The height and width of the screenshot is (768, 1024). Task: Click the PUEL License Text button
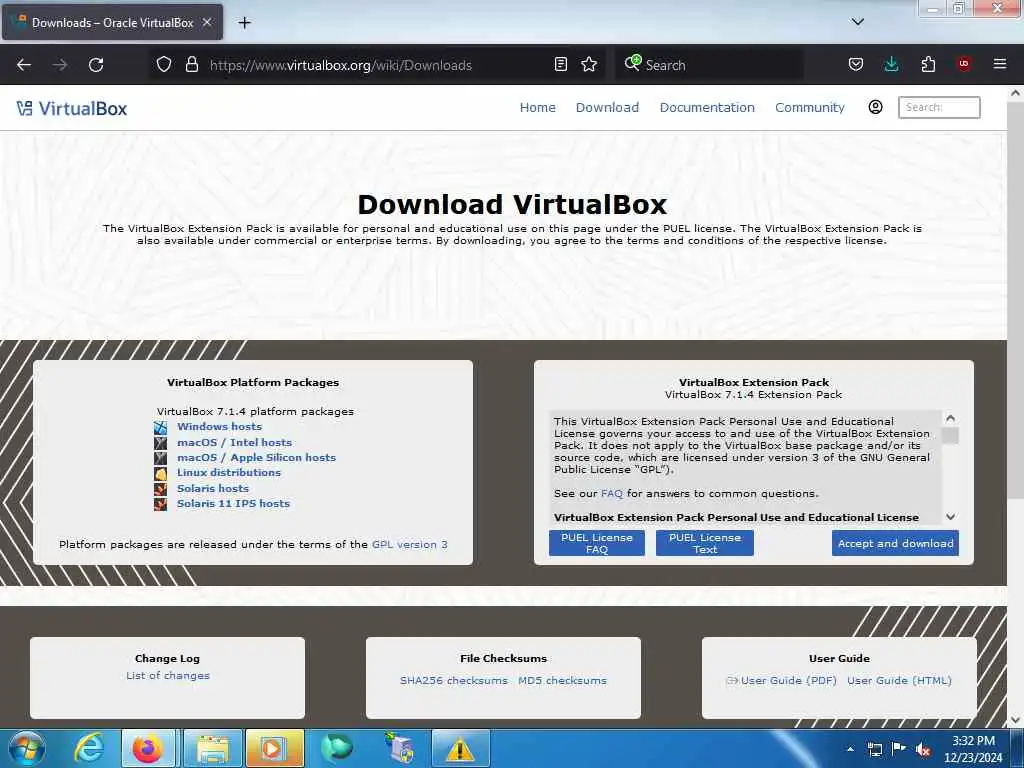click(x=705, y=543)
